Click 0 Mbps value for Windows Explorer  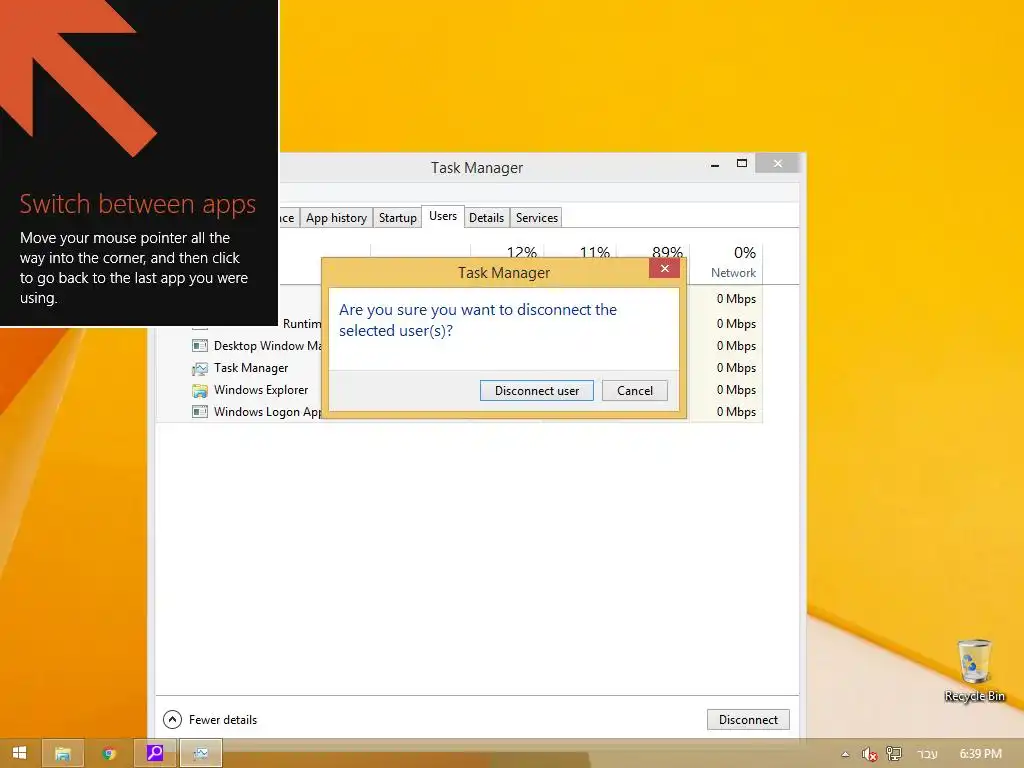coord(736,390)
